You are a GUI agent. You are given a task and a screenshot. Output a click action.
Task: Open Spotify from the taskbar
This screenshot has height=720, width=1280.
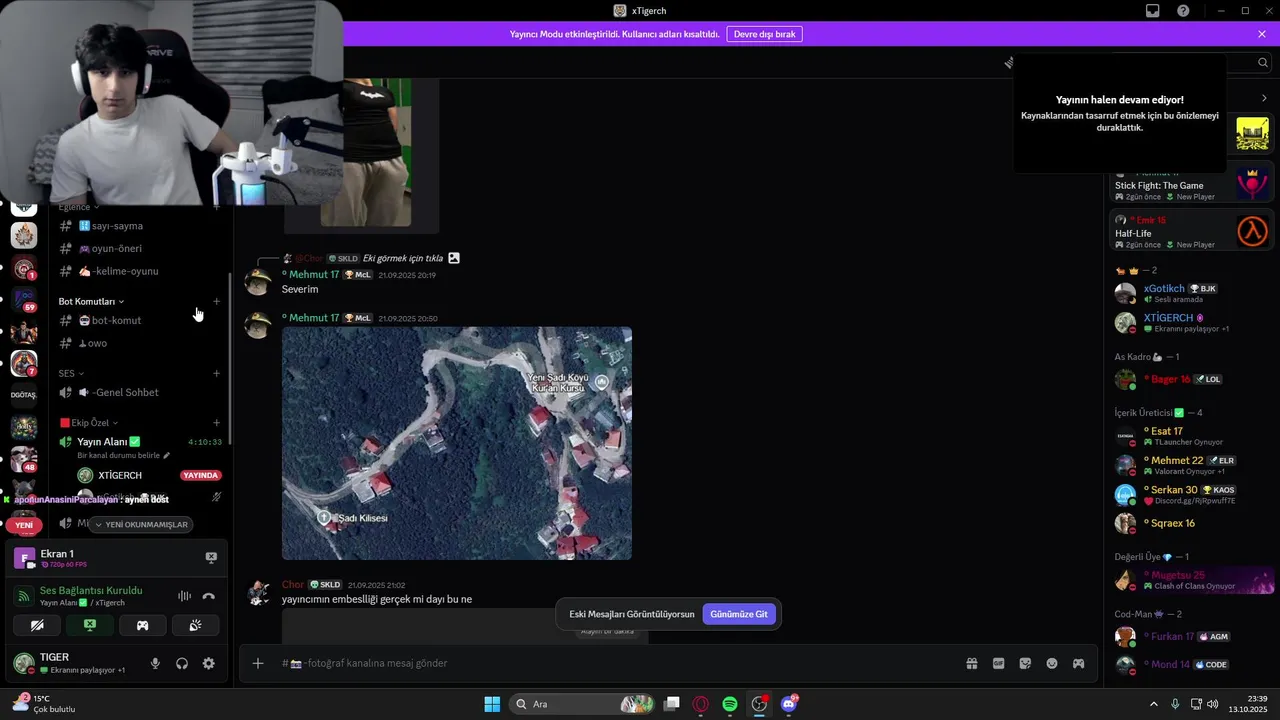click(730, 704)
